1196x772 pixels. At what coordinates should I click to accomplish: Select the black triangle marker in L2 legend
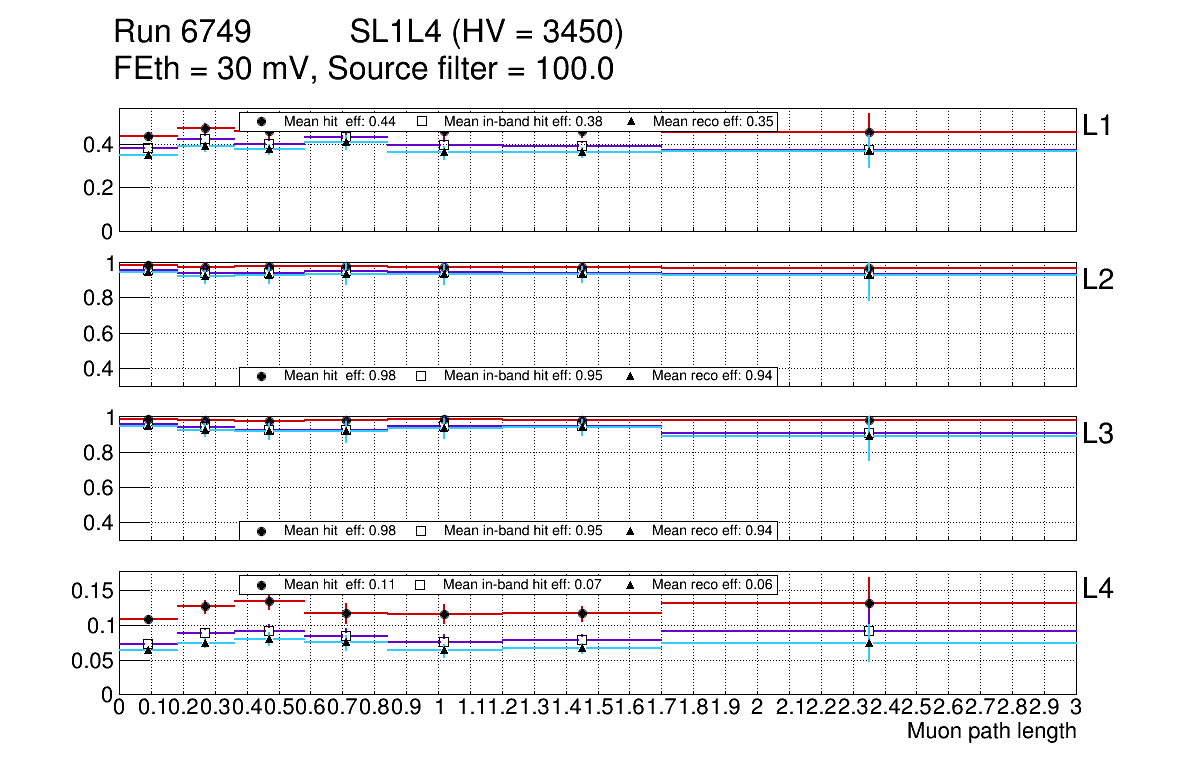pyautogui.click(x=631, y=376)
